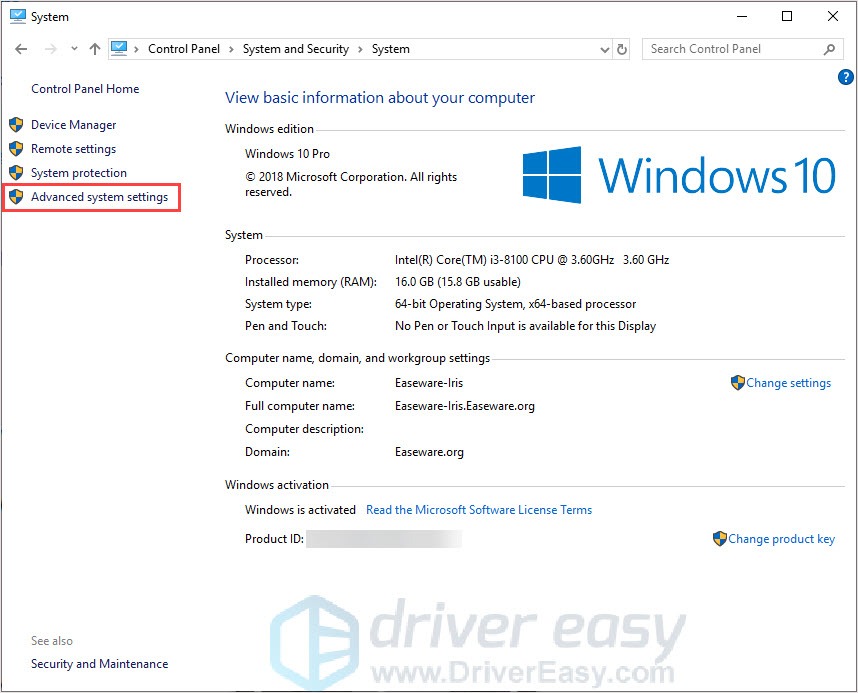Viewport: 858px width, 693px height.
Task: Click Read the Microsoft Software License Terms
Action: [x=479, y=509]
